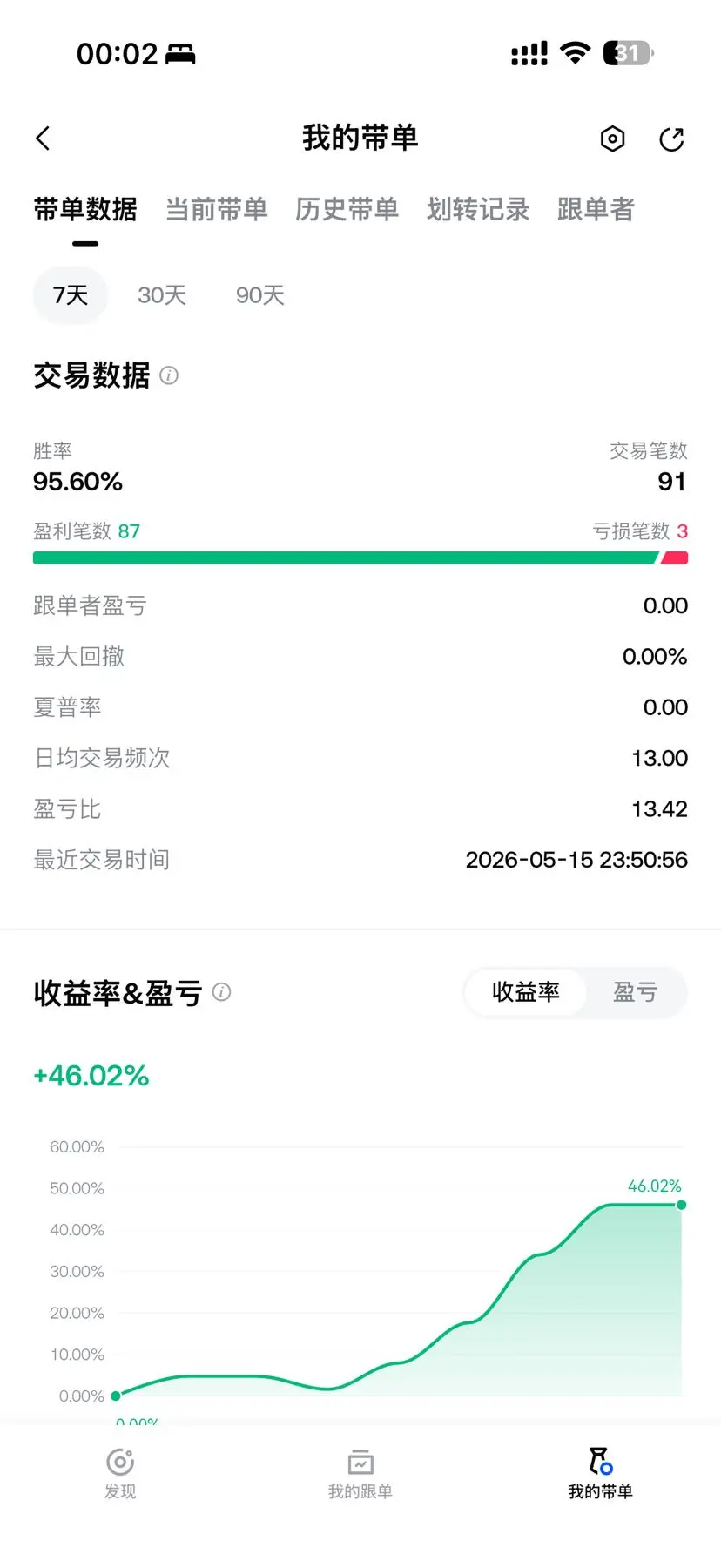Open the hexagon settings icon
The image size is (721, 1568).
coord(613,139)
